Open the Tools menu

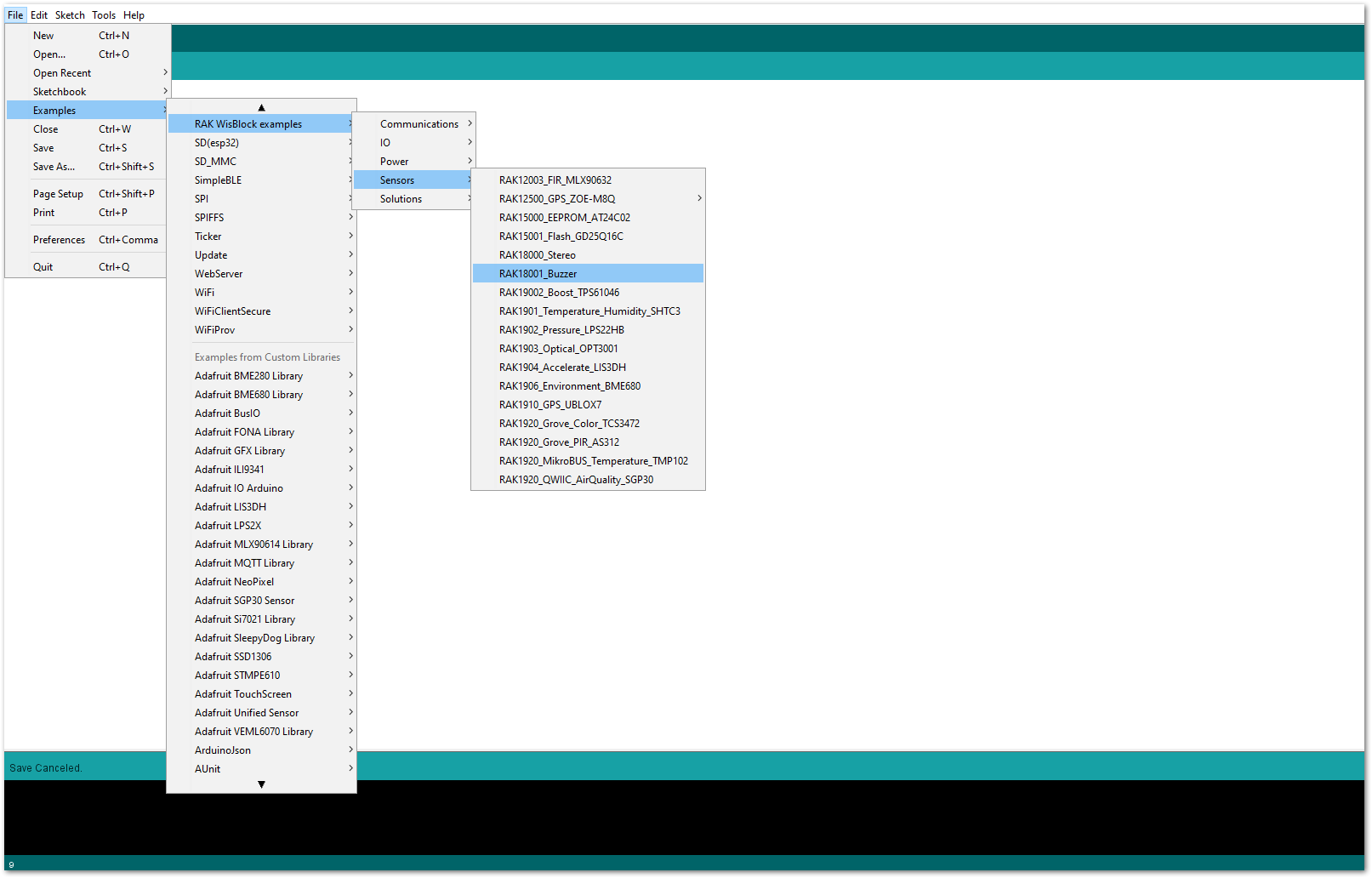point(104,14)
